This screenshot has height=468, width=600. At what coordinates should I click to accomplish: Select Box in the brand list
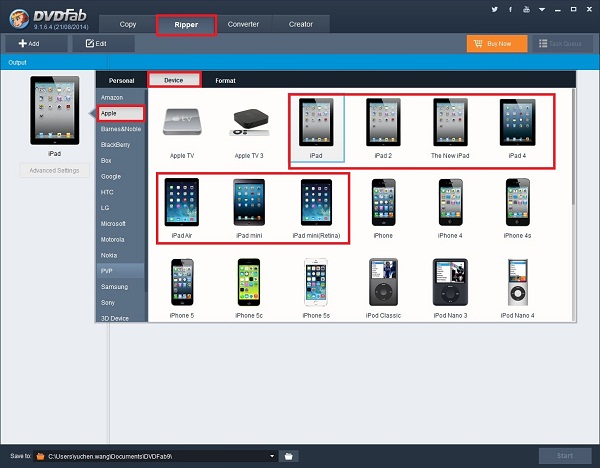coord(120,161)
